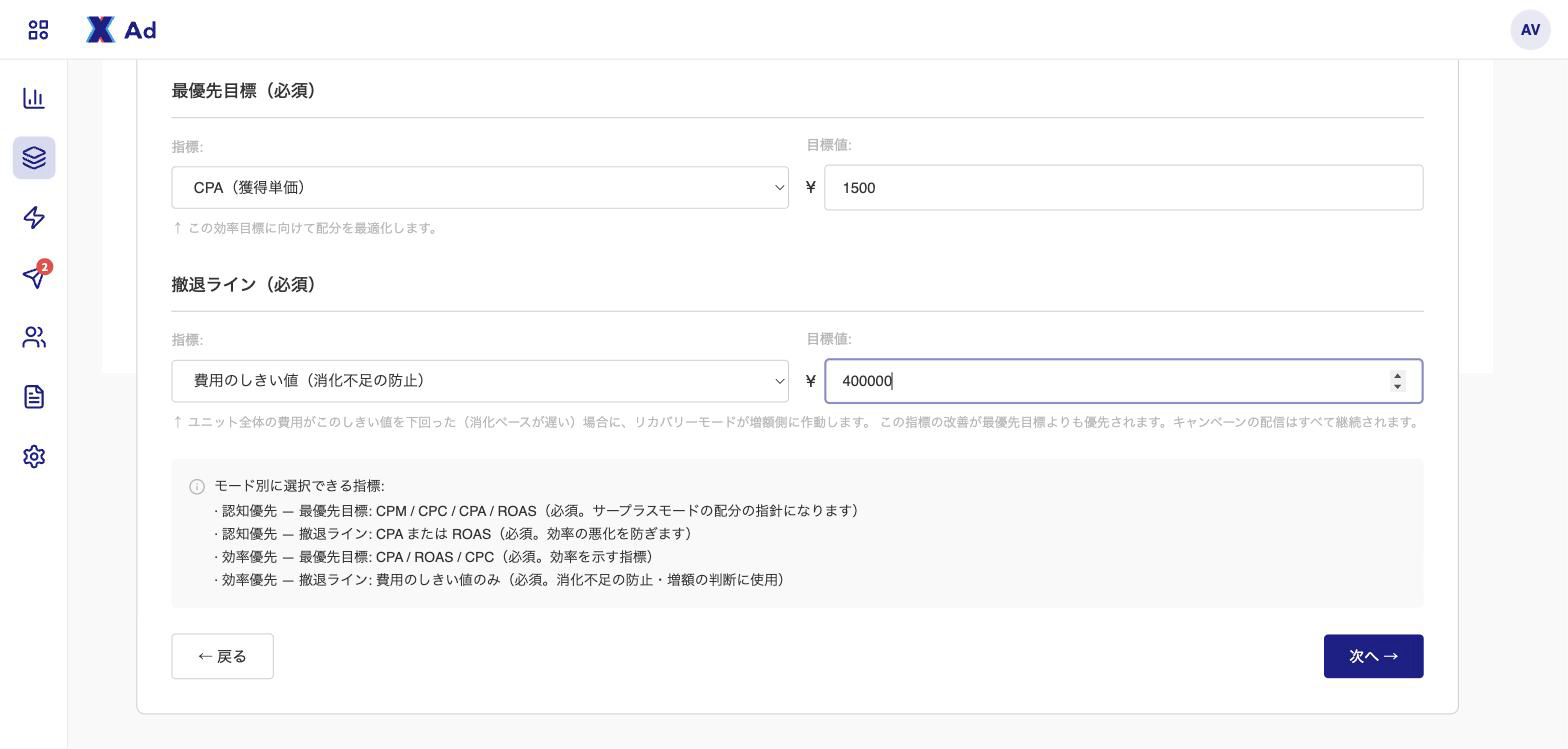Click the 400000 target value field
1568x749 pixels.
pyautogui.click(x=1123, y=381)
